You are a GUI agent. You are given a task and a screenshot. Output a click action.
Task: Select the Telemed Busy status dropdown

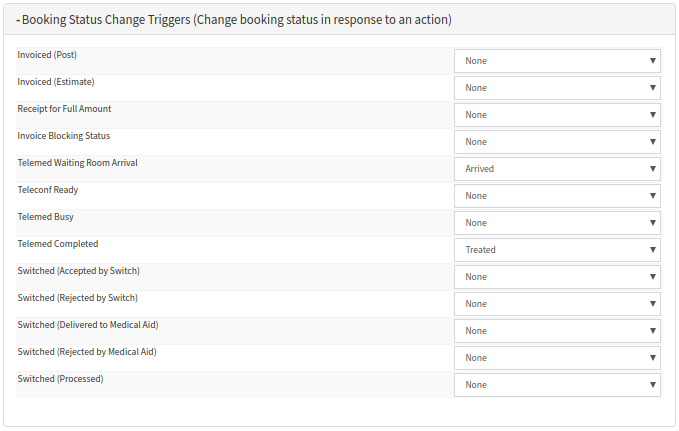tap(557, 223)
